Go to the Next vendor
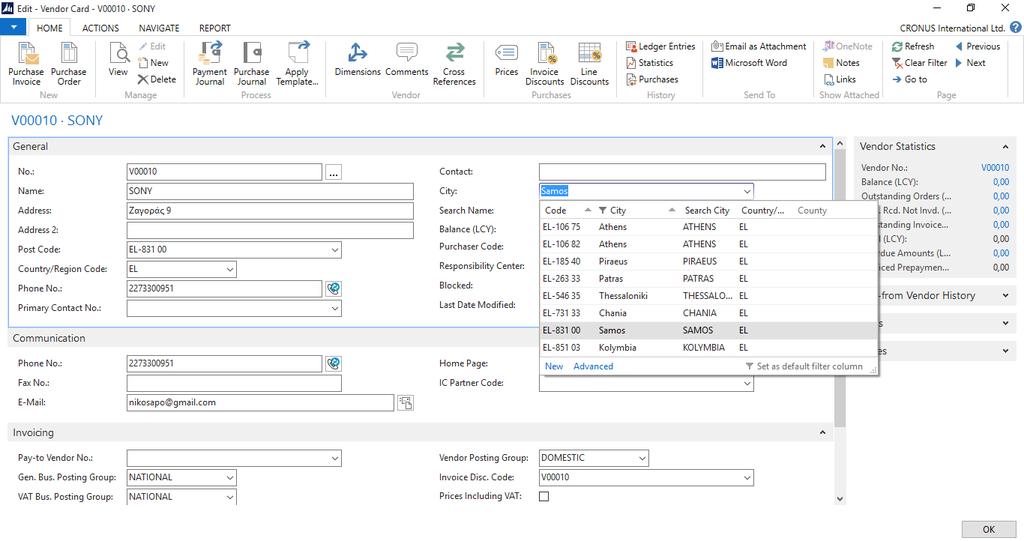This screenshot has height=541, width=1024. coord(970,63)
